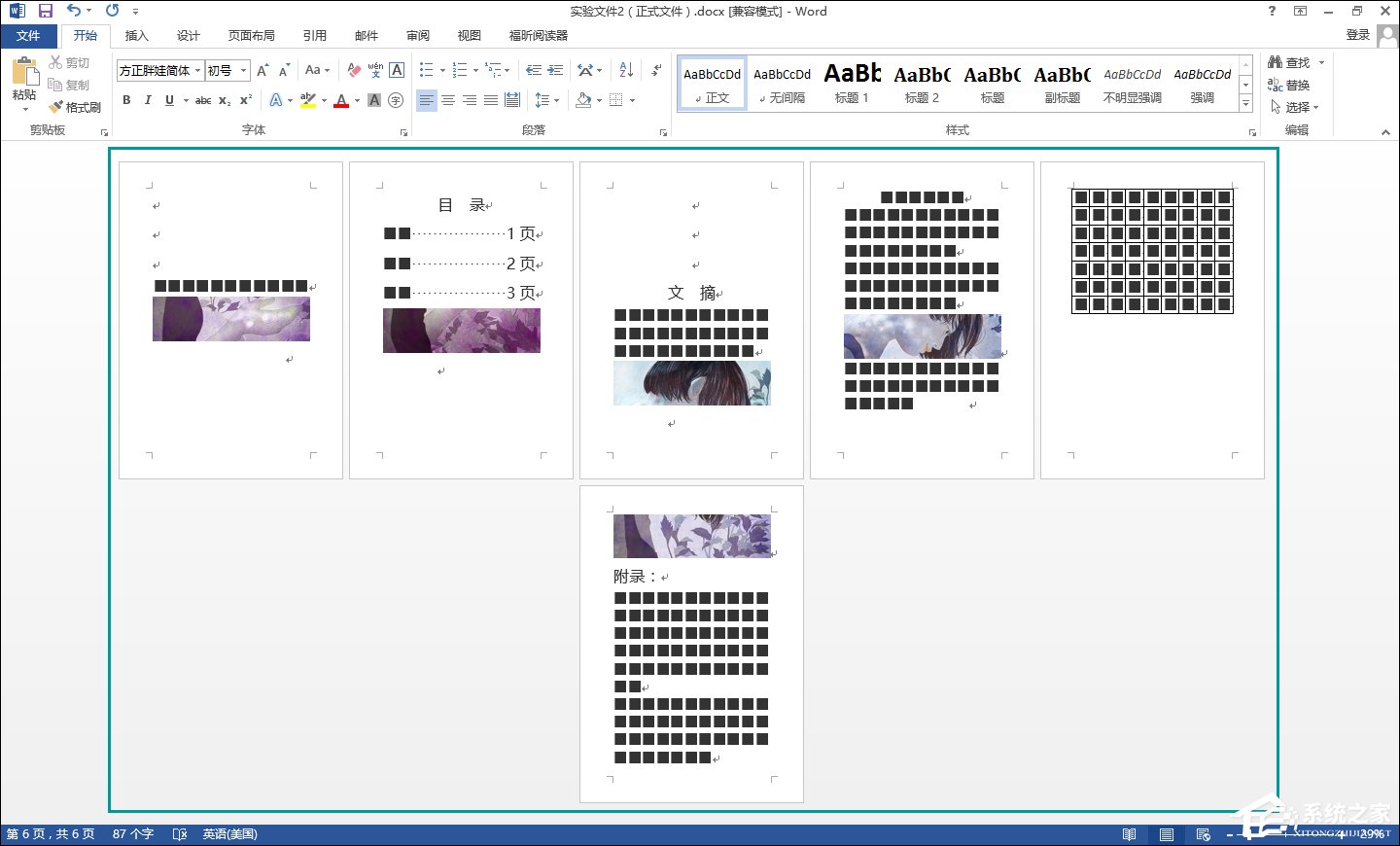Screen dimensions: 1400x846
Task: Click the bullet list icon
Action: tap(426, 70)
